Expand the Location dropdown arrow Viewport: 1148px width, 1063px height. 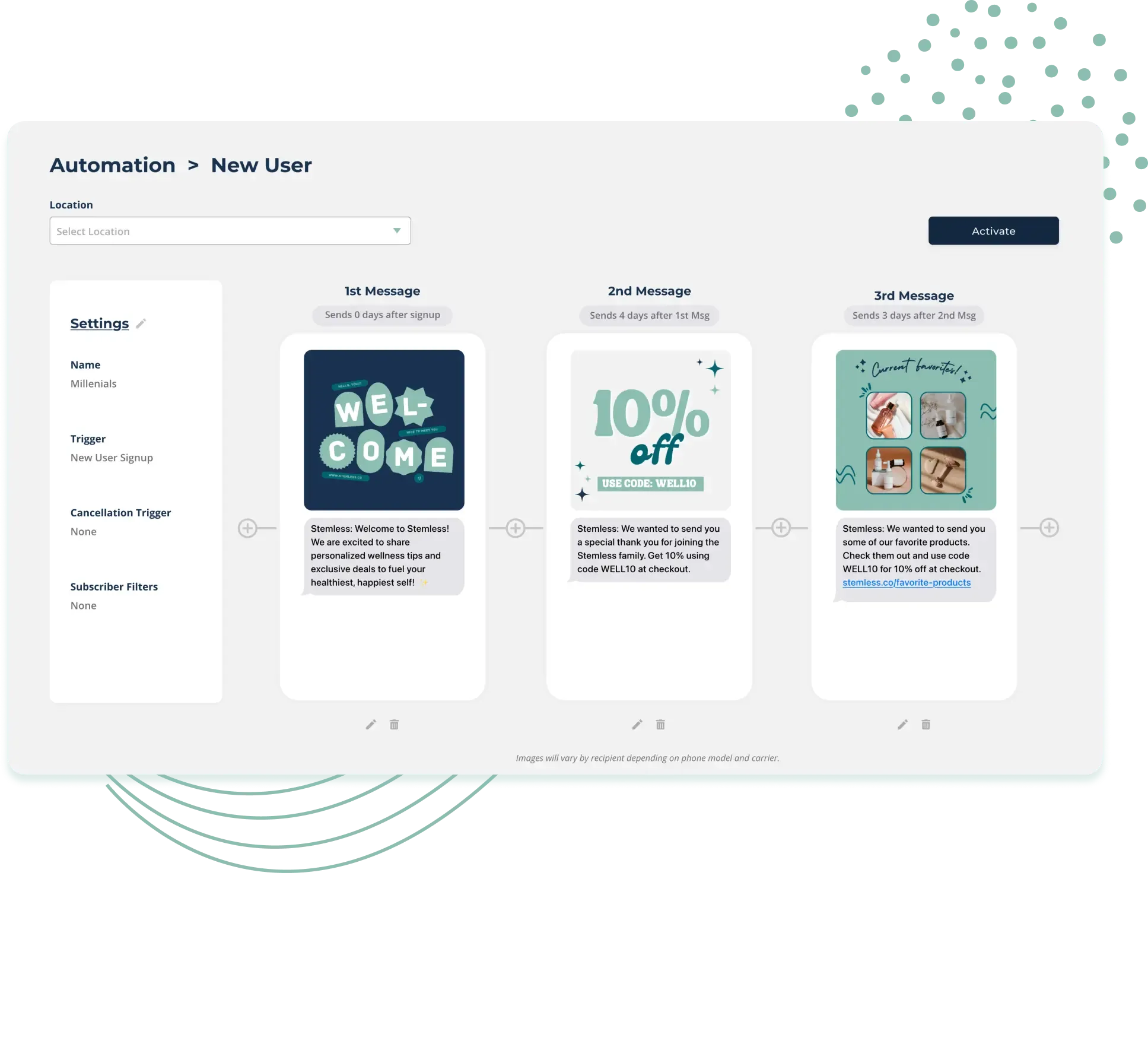pyautogui.click(x=396, y=231)
